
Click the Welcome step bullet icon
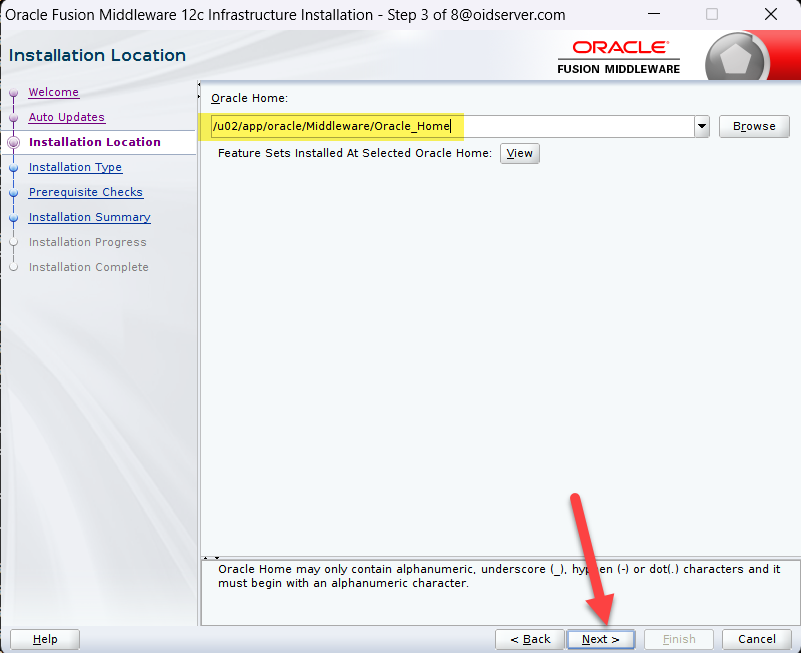tap(13, 93)
